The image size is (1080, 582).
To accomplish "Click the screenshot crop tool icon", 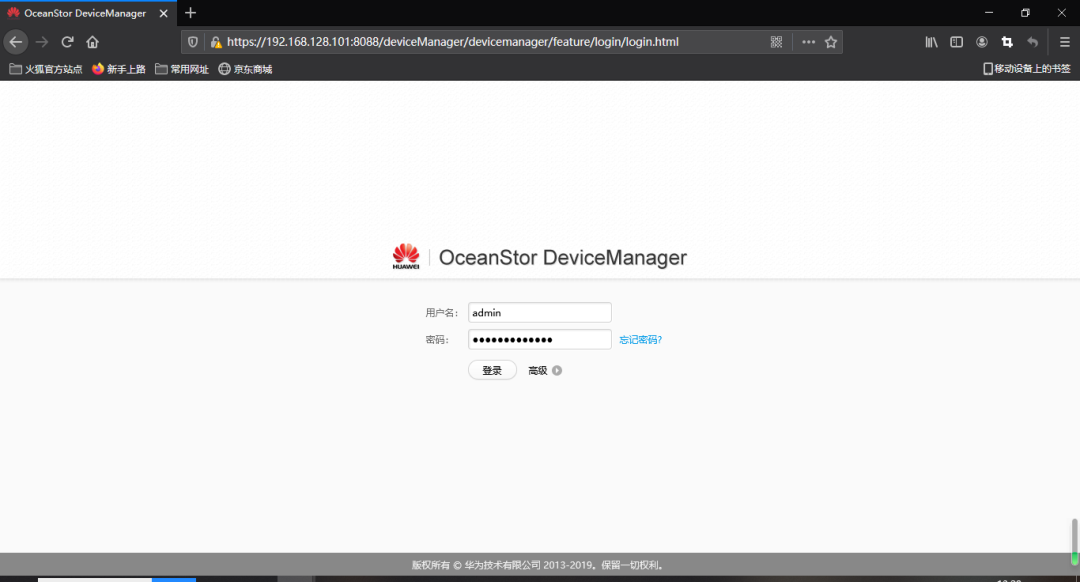I will pos(1007,42).
